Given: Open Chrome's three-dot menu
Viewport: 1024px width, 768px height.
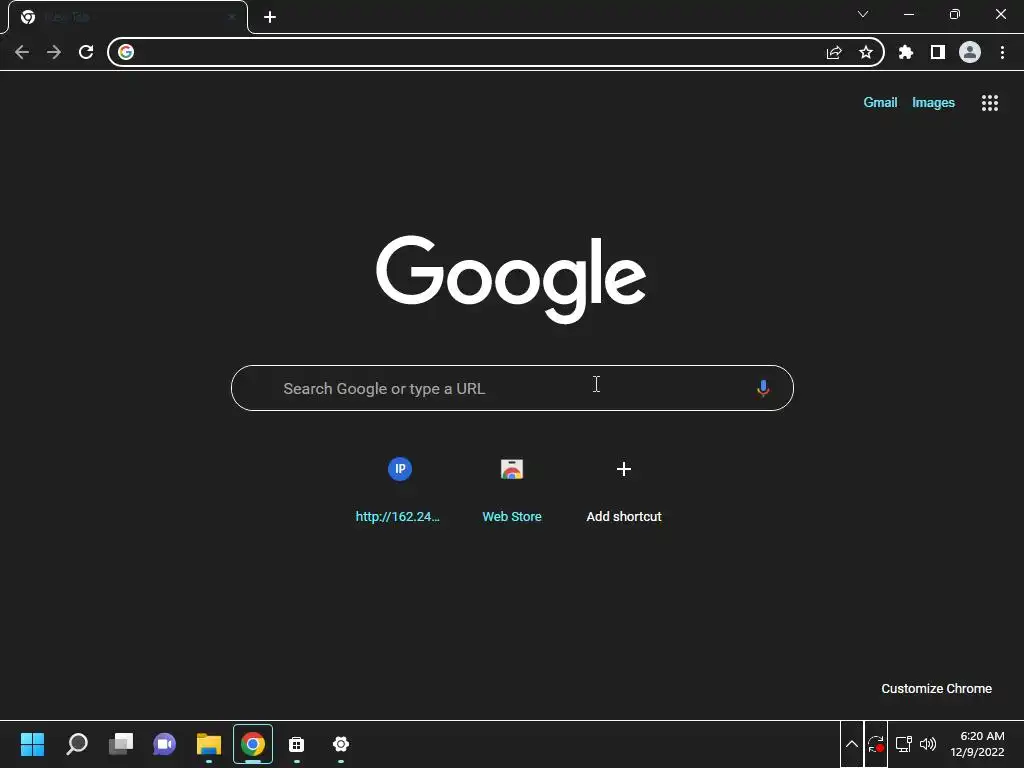Looking at the screenshot, I should pyautogui.click(x=1002, y=52).
